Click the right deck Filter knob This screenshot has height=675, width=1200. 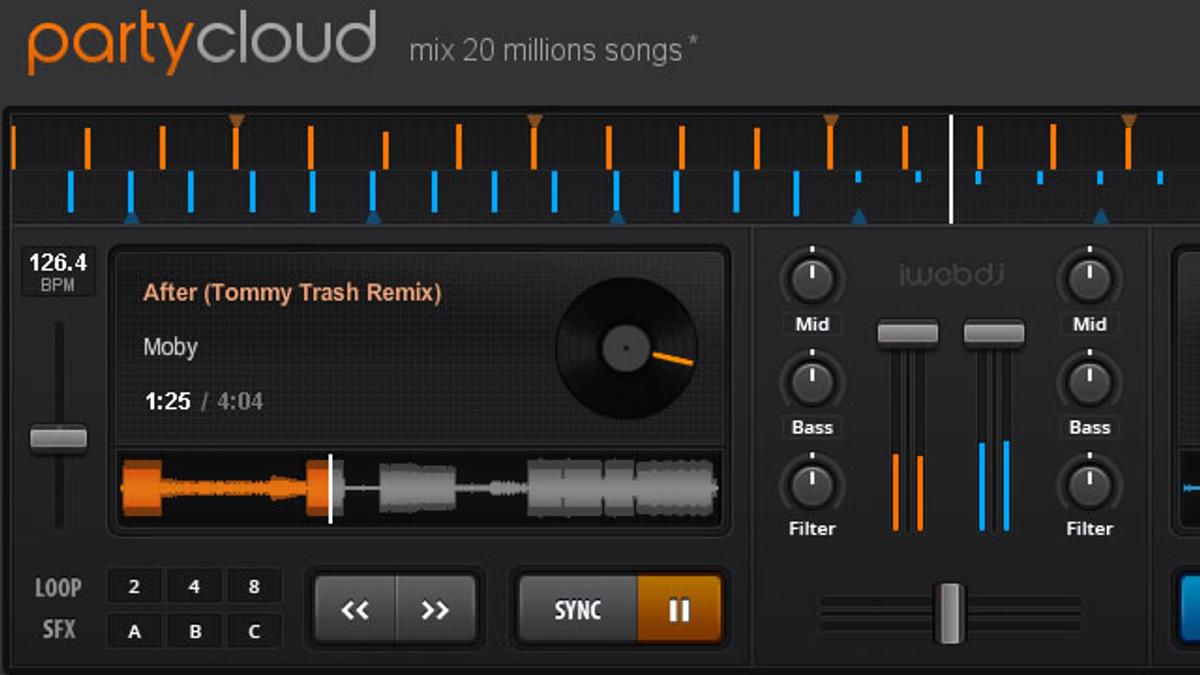(1089, 484)
